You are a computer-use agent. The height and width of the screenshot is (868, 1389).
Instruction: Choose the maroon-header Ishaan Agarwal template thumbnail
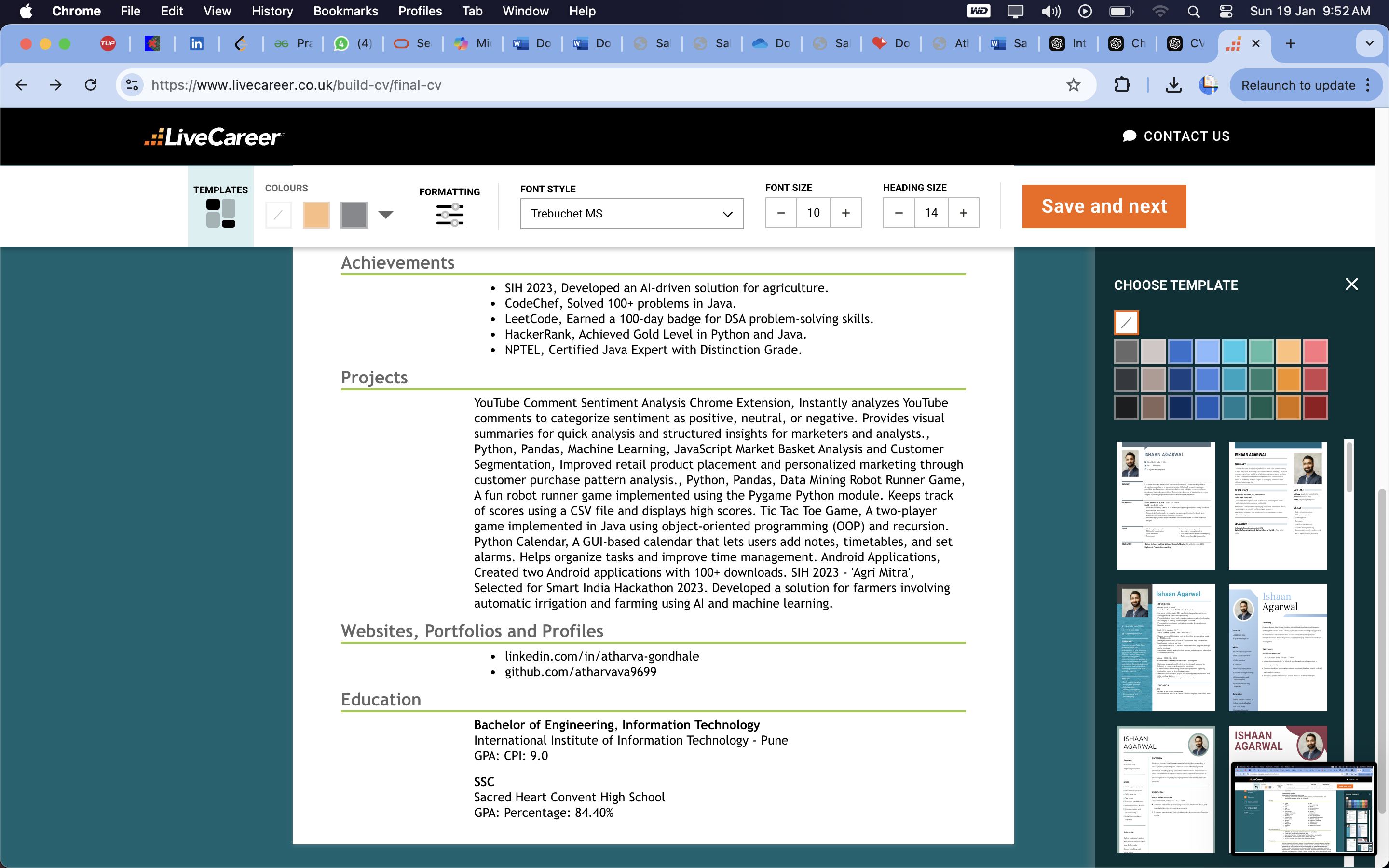pos(1278,744)
